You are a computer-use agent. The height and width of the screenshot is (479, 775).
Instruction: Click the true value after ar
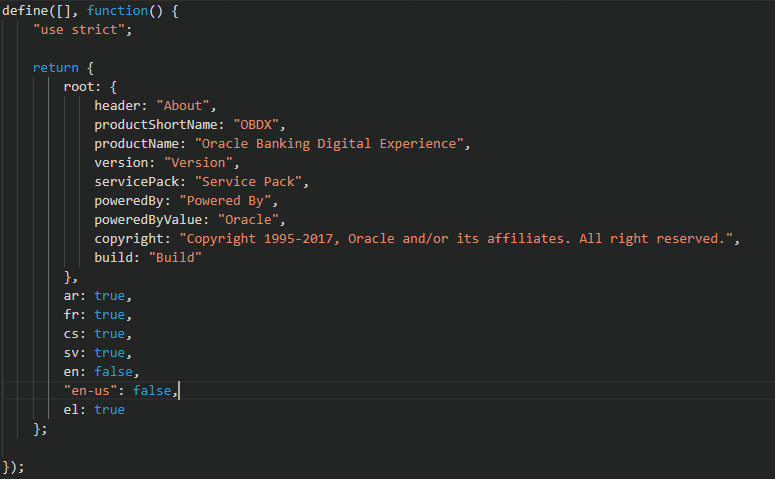point(110,296)
